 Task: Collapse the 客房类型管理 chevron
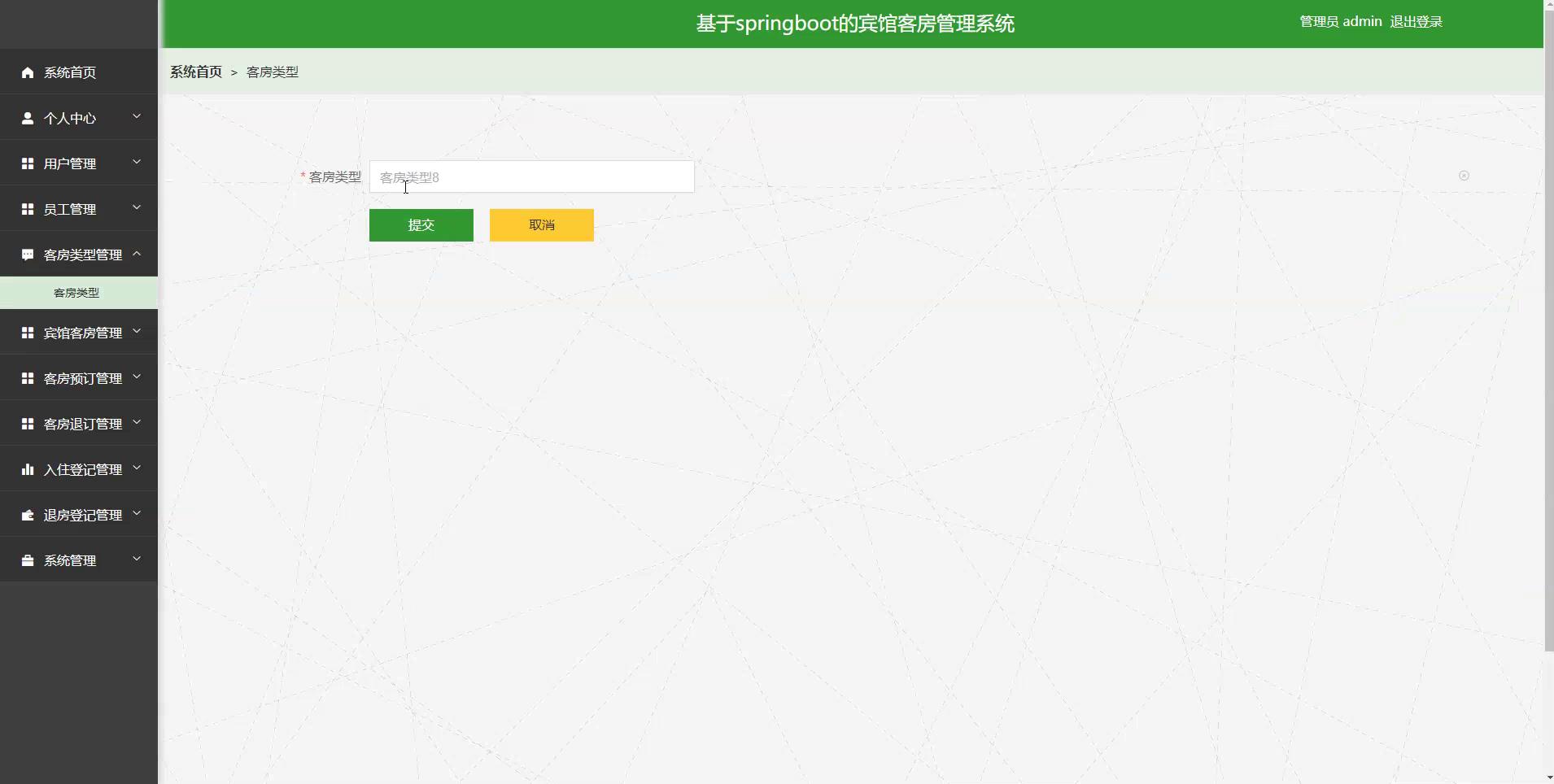(x=137, y=253)
